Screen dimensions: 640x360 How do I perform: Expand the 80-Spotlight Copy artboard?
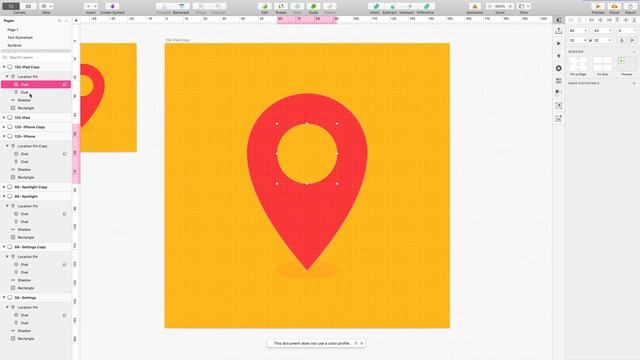4,187
